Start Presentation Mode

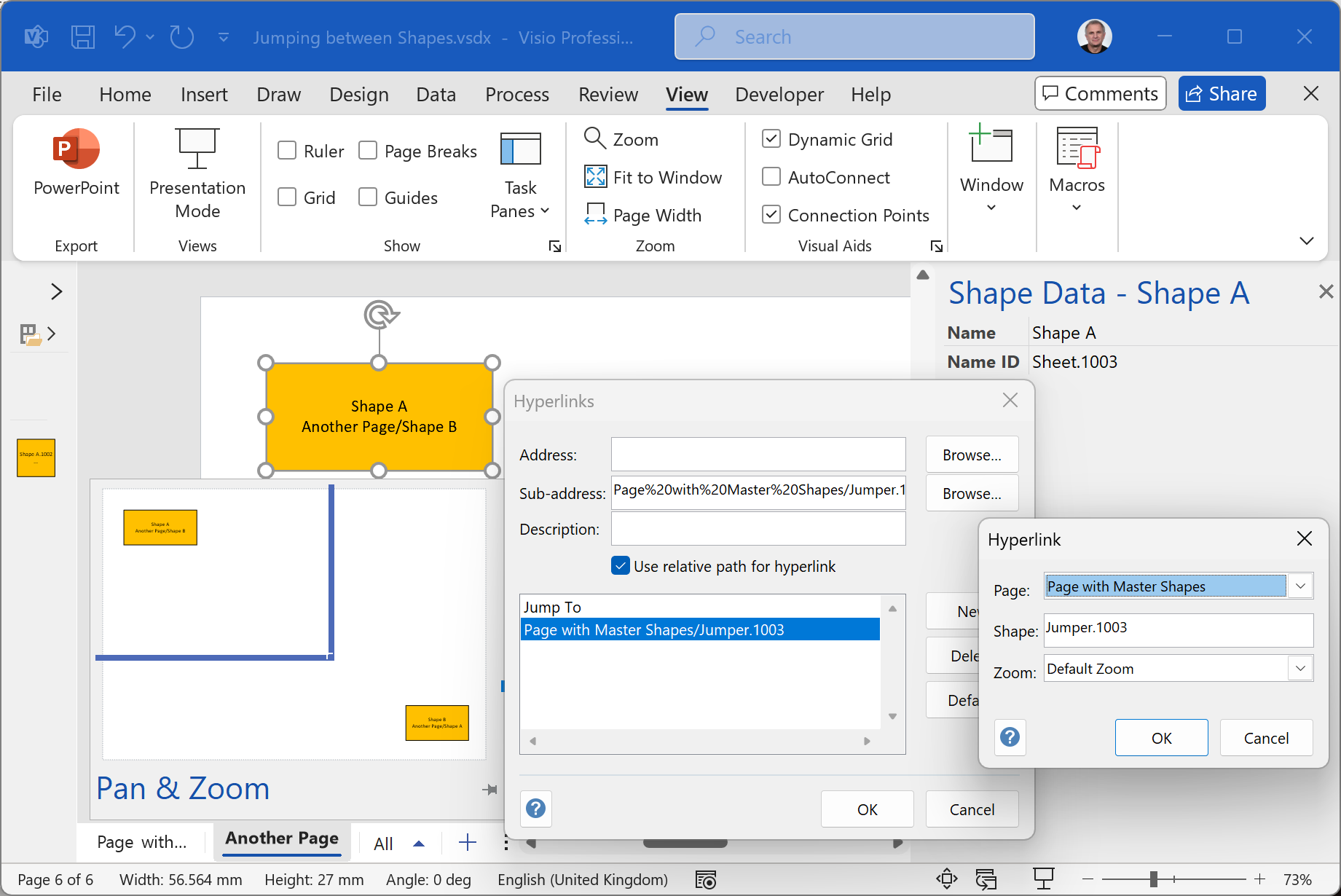[x=197, y=175]
